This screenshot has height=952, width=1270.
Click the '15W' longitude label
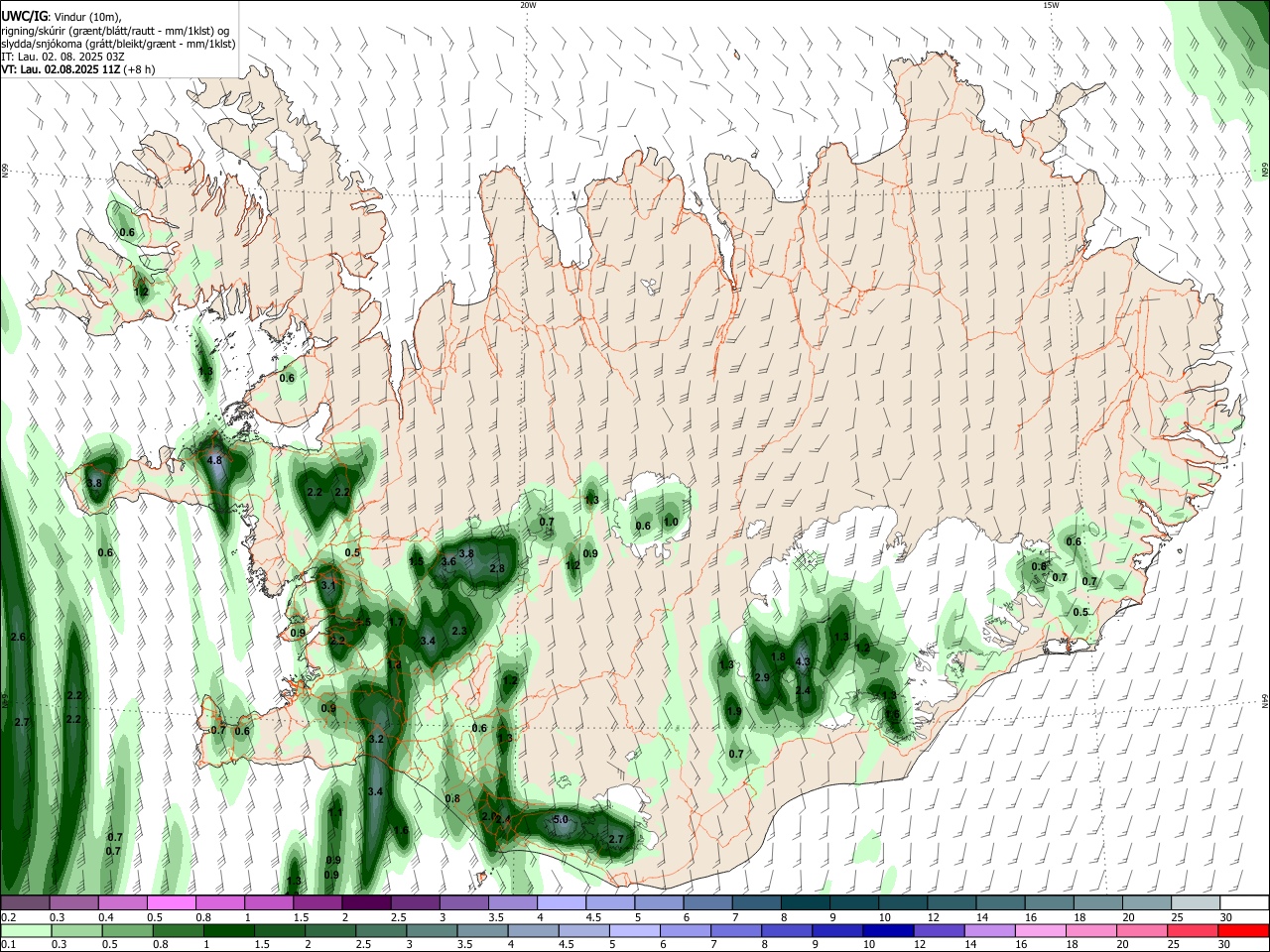tap(1050, 5)
